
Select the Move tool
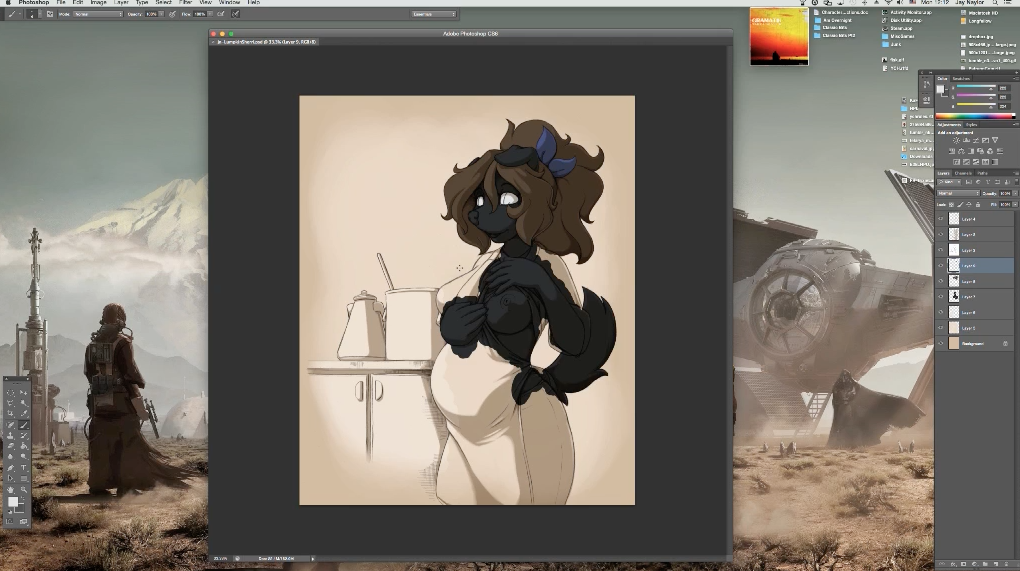[x=24, y=392]
